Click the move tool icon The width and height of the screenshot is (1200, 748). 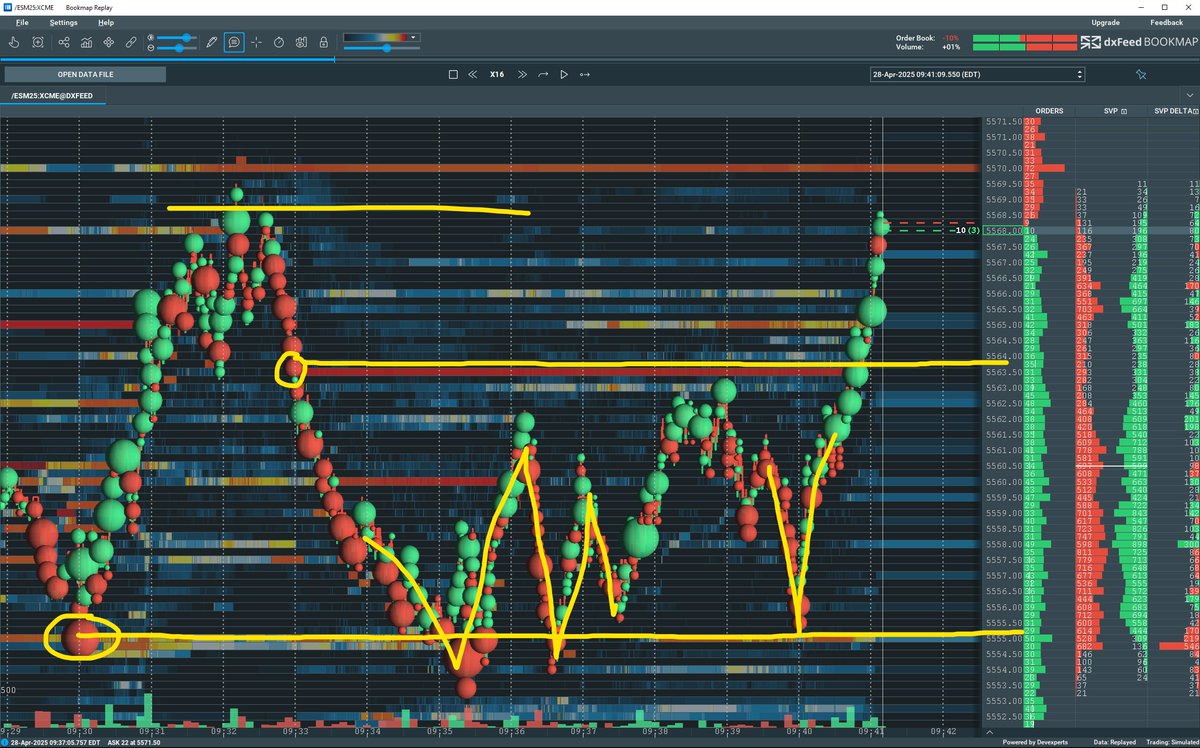coord(109,42)
